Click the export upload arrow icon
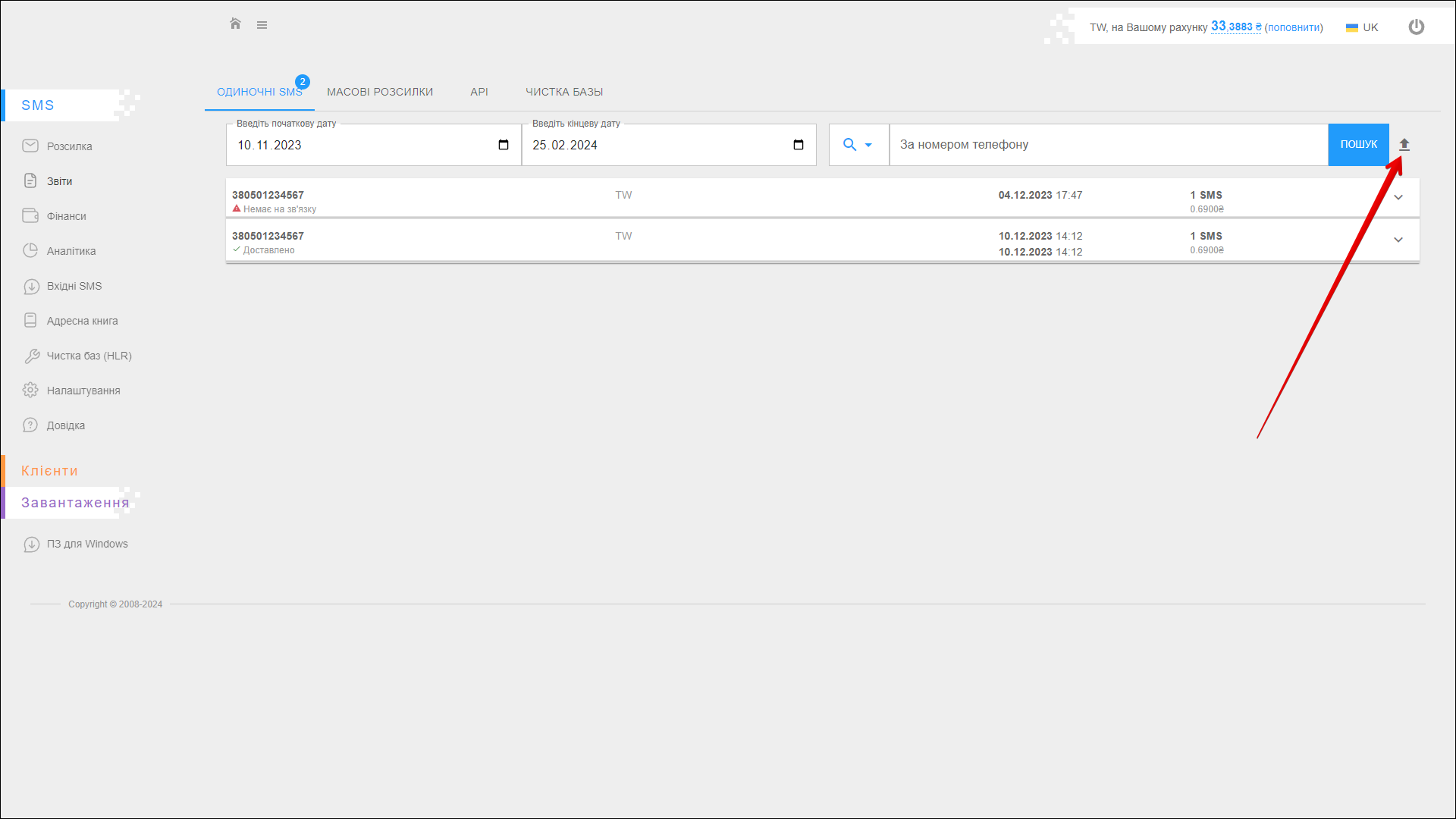 coord(1404,144)
